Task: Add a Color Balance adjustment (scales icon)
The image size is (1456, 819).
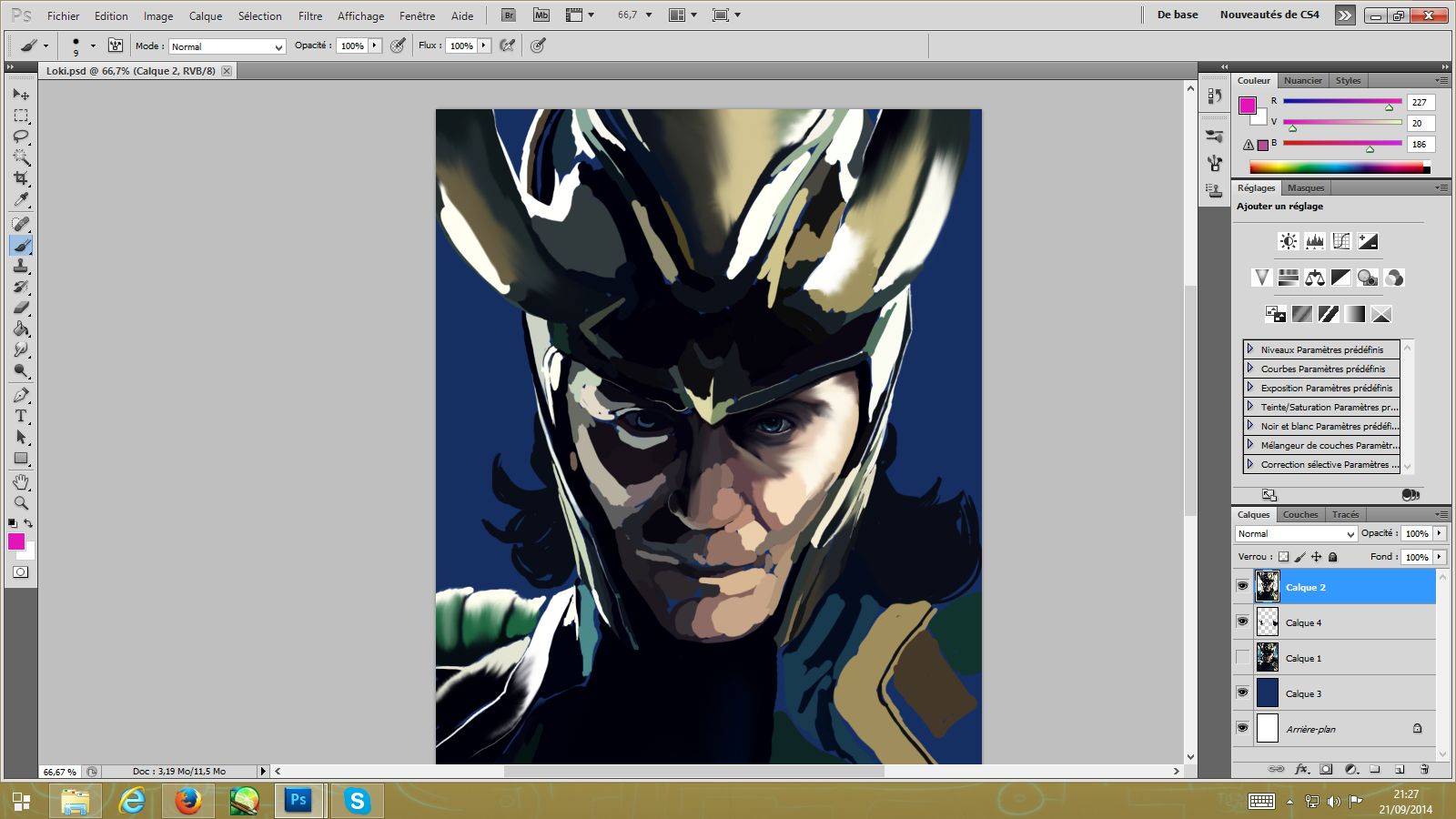Action: (1314, 278)
